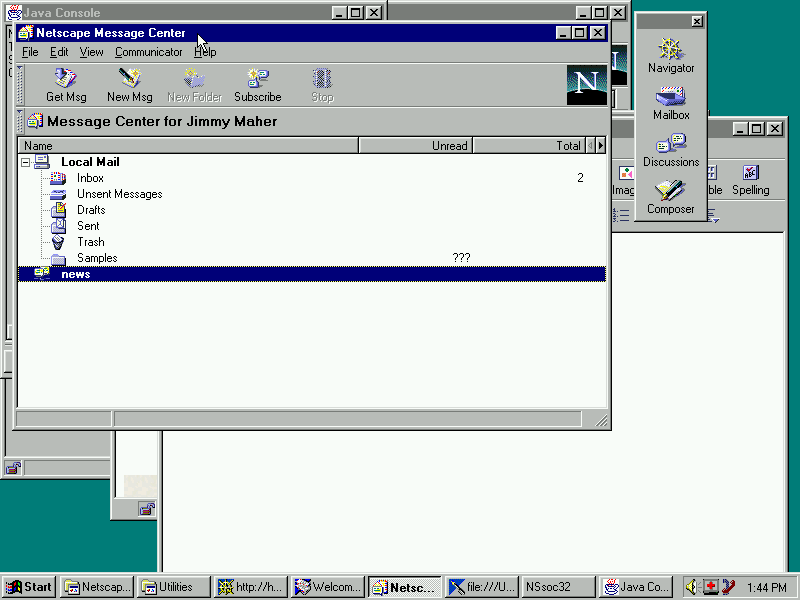
Task: Open the Communicator menu
Action: click(x=148, y=52)
